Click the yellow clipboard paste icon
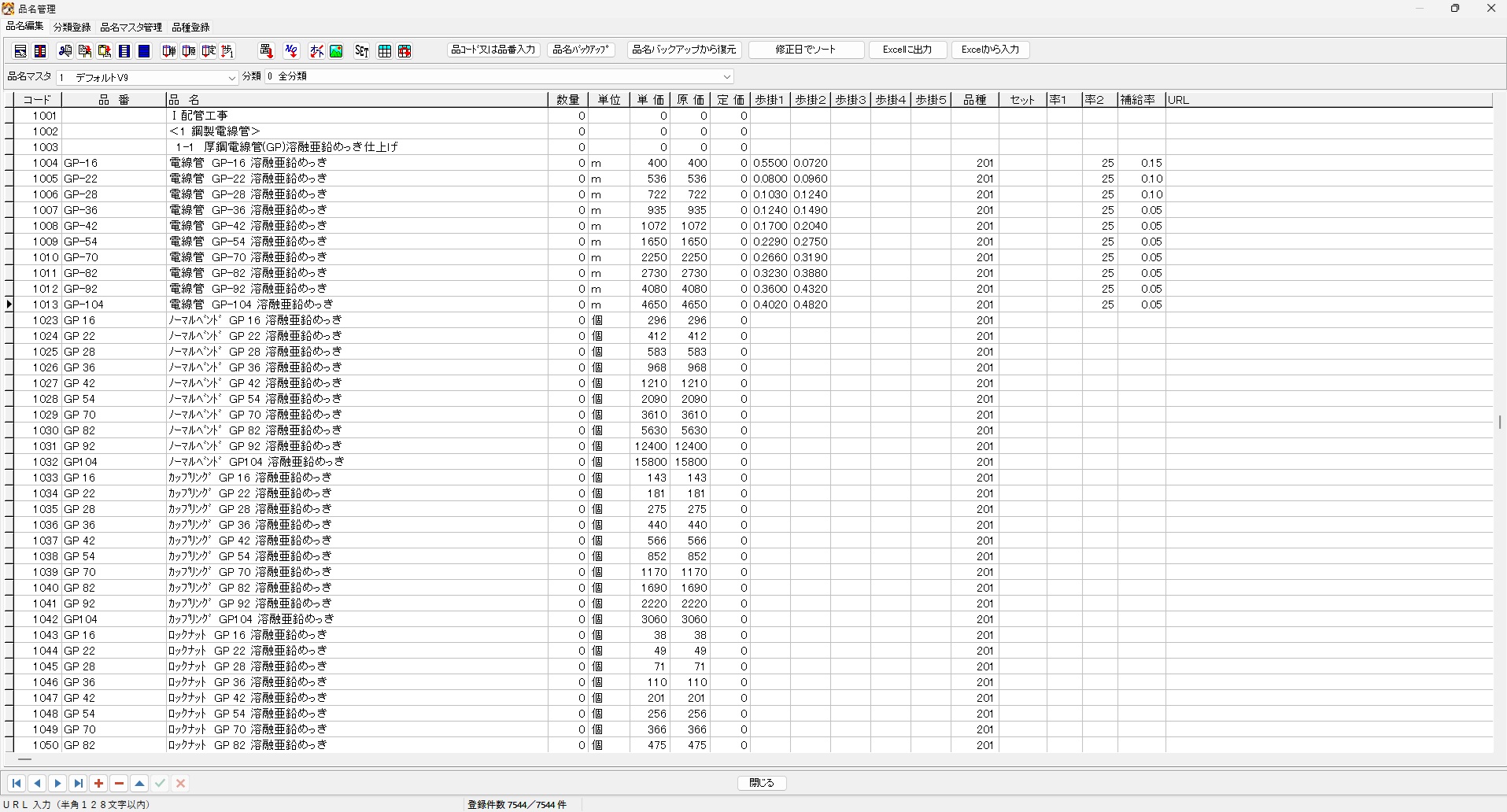Viewport: 1507px width, 812px height. coord(105,51)
